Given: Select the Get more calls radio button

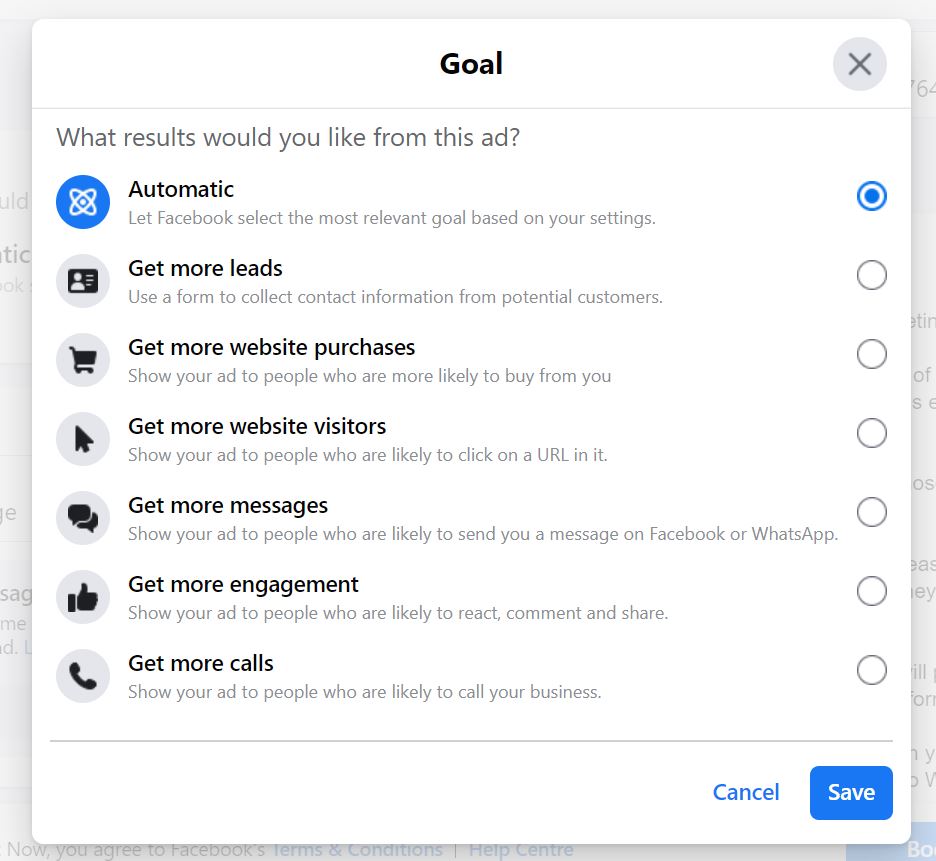Looking at the screenshot, I should (x=872, y=670).
